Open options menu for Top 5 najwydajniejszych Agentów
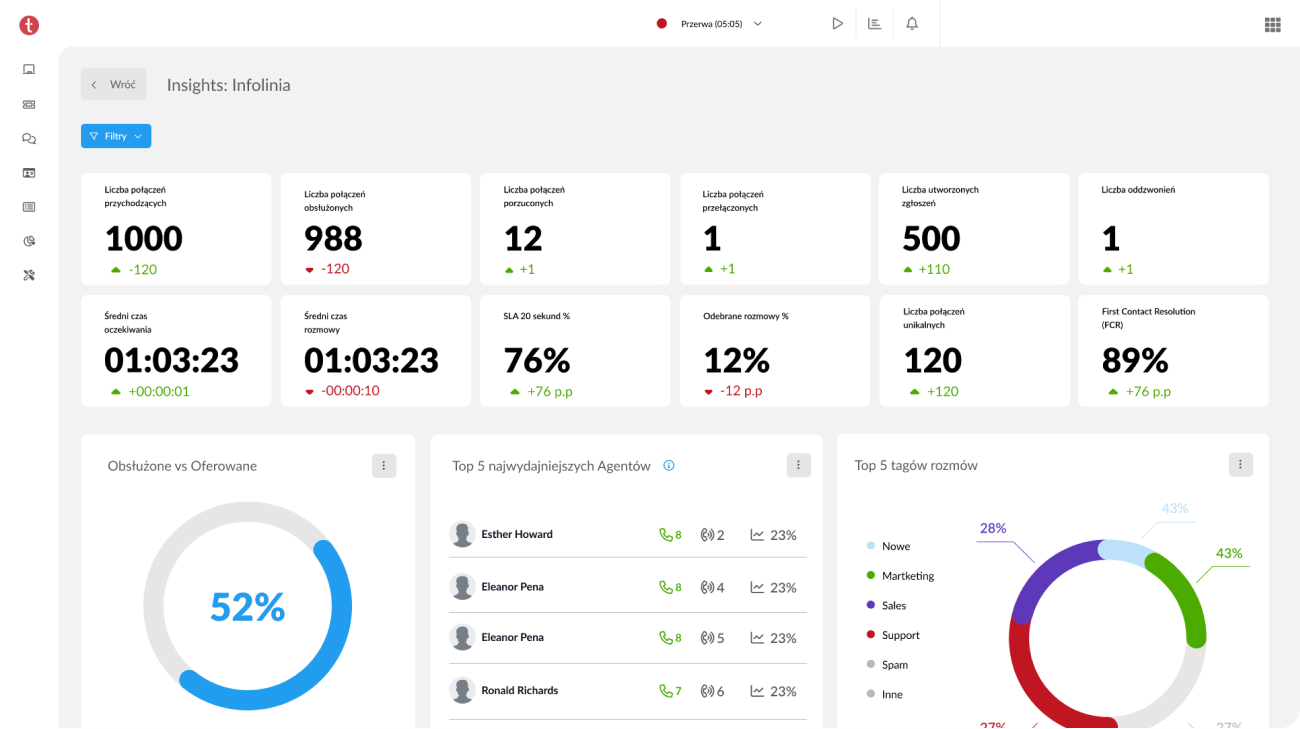 click(798, 465)
